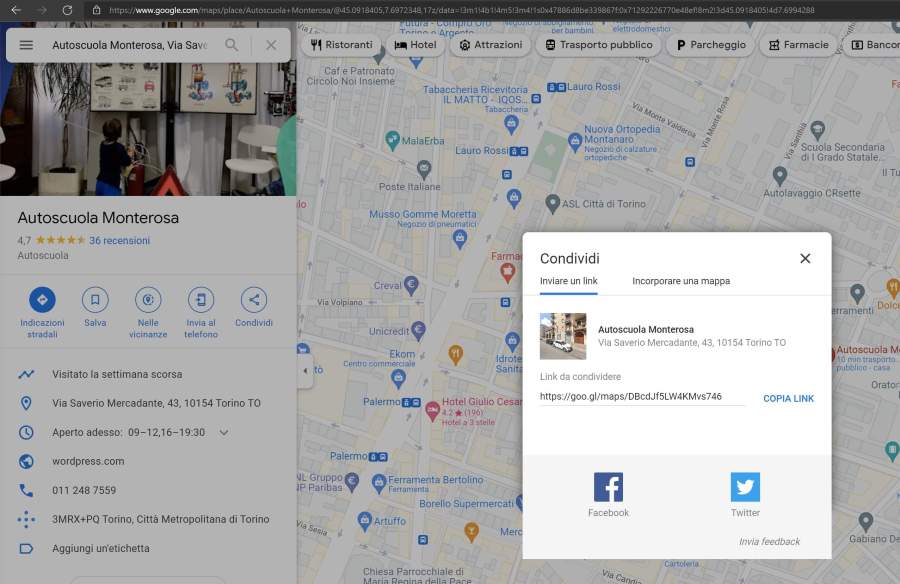Close the Condividi dialog
The width and height of the screenshot is (900, 584).
pyautogui.click(x=805, y=258)
